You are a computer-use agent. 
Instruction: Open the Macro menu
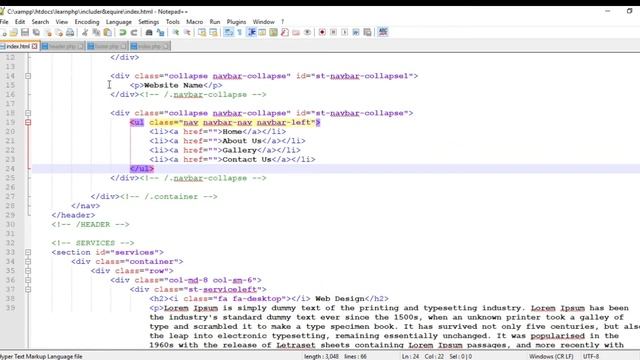click(195, 22)
